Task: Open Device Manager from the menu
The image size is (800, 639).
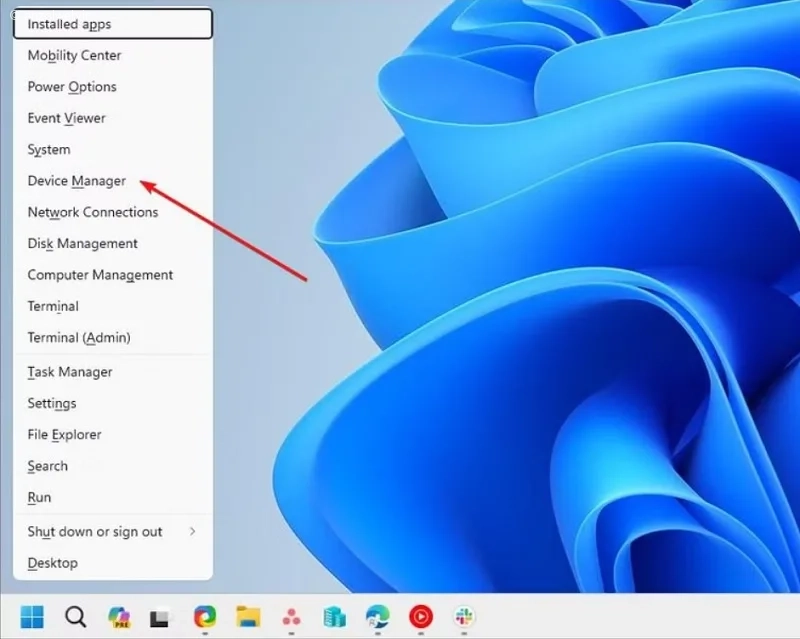Action: click(x=113, y=181)
